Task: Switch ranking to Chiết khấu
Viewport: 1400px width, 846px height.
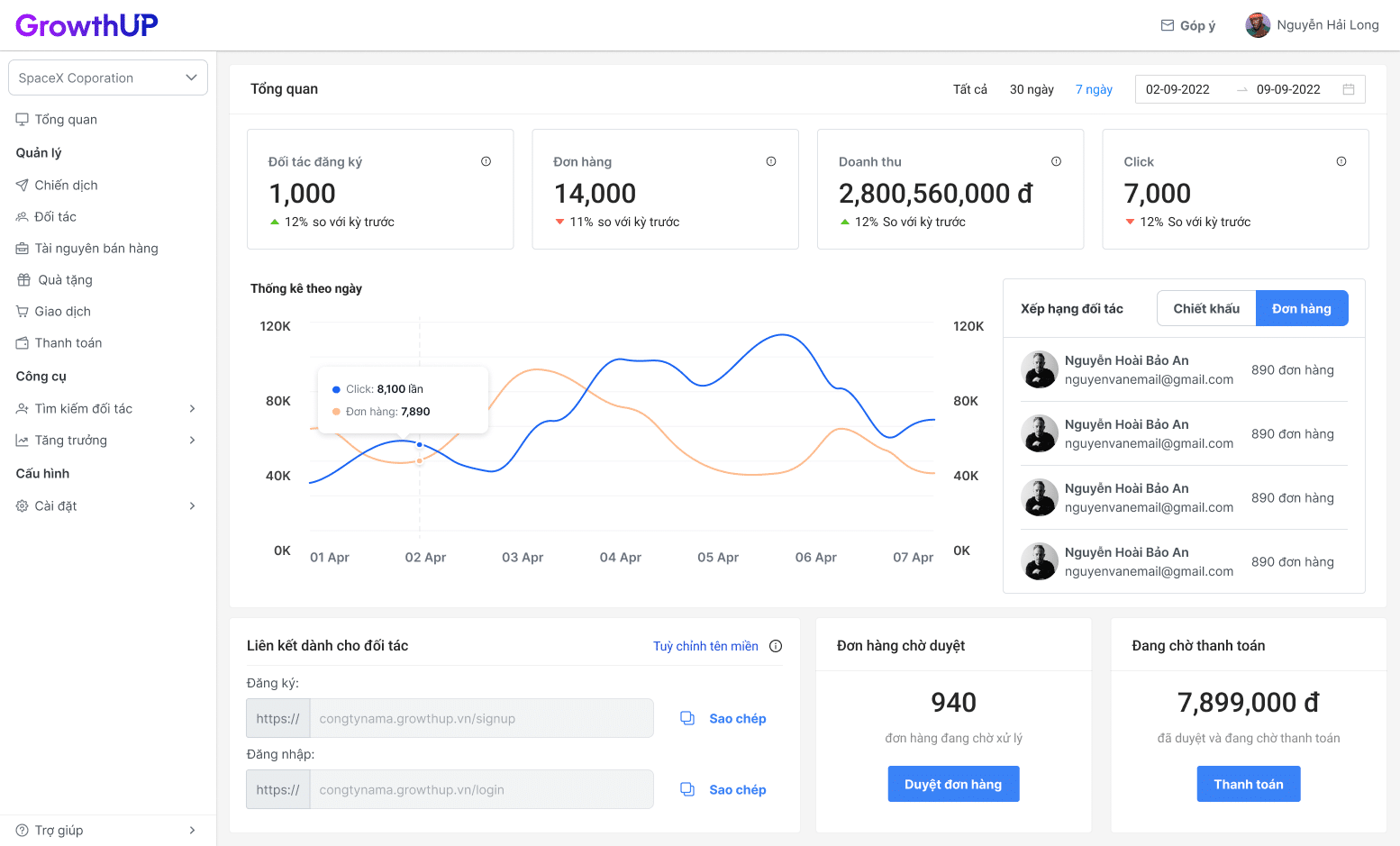Action: point(1205,308)
